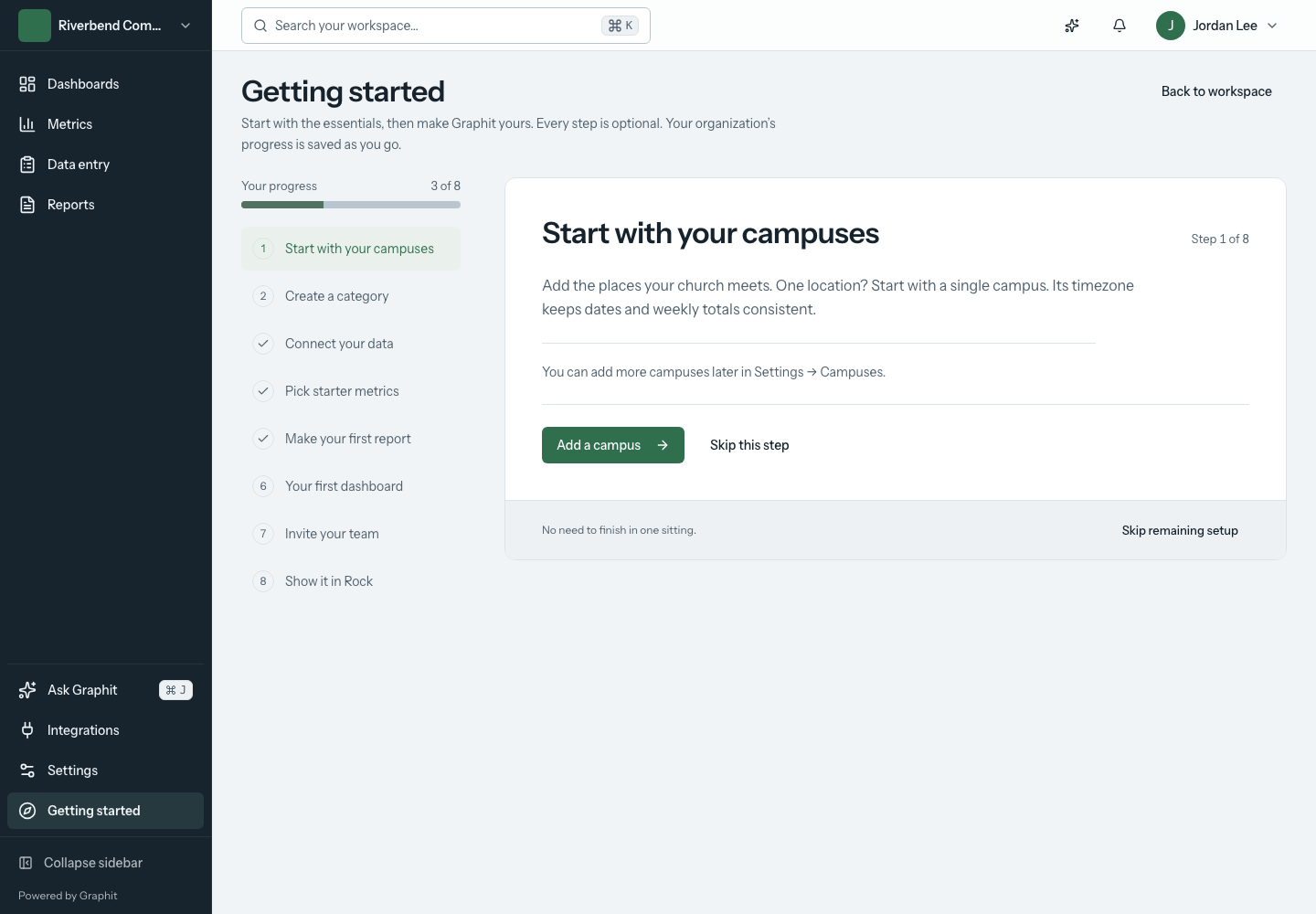Open the Jordan Lee account menu chevron
Viewport: 1316px width, 914px height.
coord(1272,26)
